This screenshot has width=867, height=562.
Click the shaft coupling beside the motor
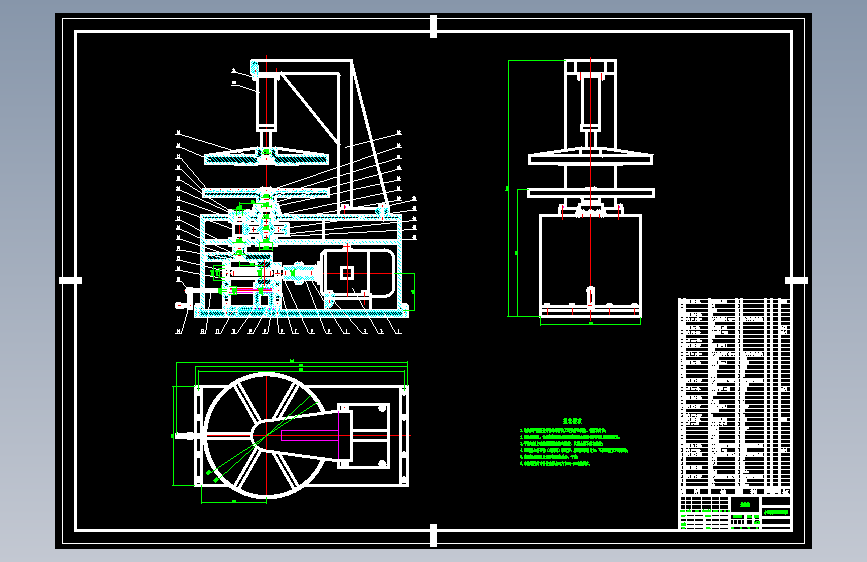(x=300, y=273)
